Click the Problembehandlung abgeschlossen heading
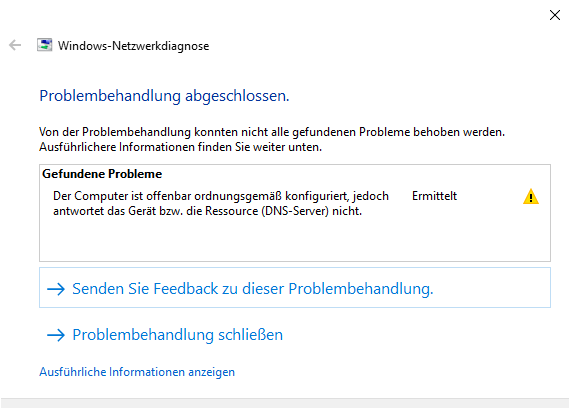The image size is (569, 408). [164, 96]
